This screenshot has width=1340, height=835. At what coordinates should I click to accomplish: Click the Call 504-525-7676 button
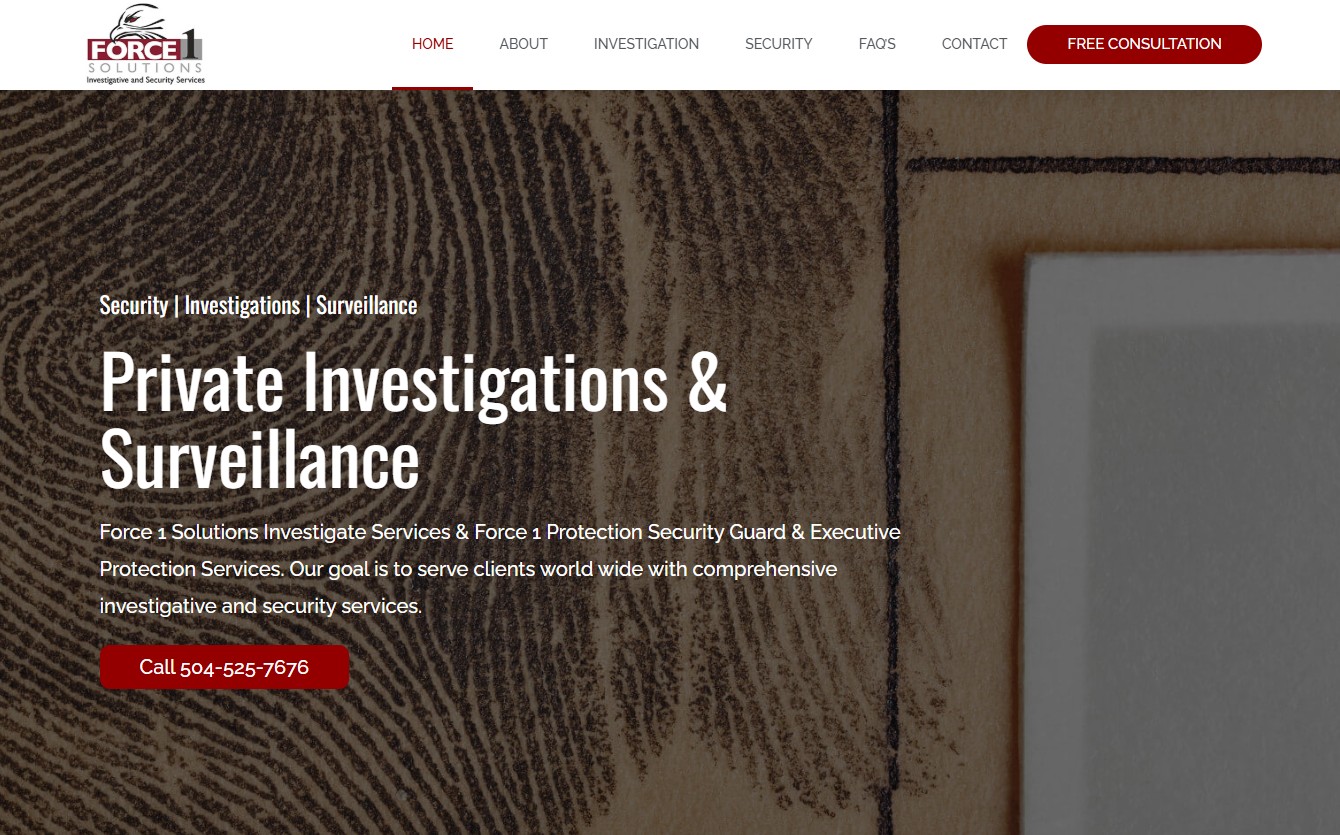click(224, 667)
